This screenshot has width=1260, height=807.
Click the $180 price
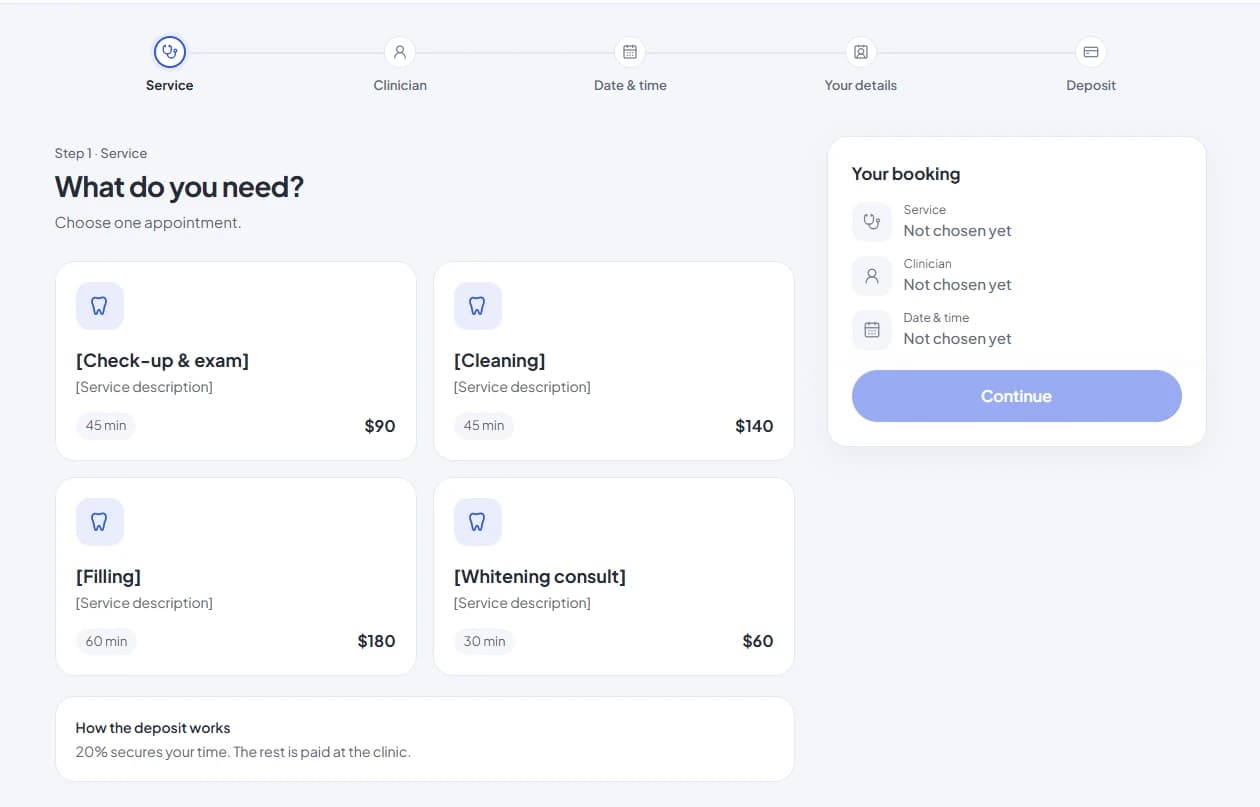pyautogui.click(x=376, y=641)
